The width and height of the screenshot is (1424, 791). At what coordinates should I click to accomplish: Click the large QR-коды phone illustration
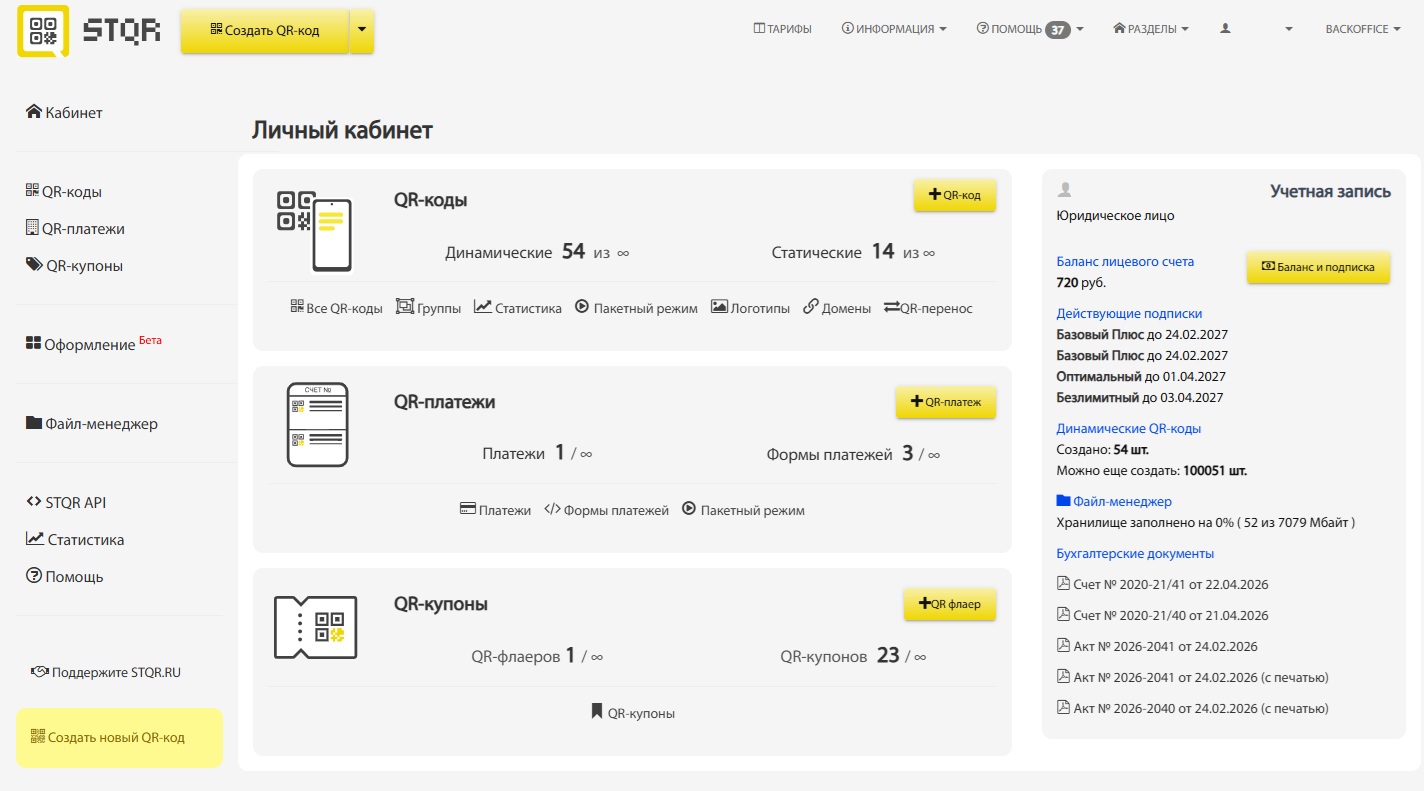coord(314,231)
